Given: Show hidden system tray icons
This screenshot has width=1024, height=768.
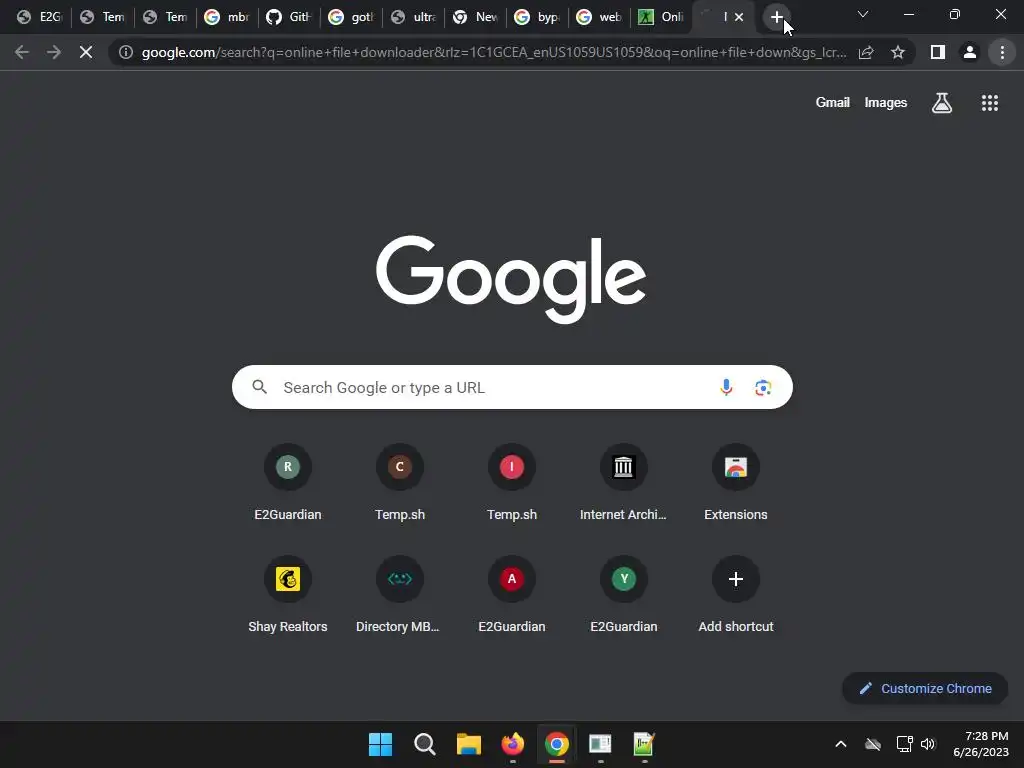Looking at the screenshot, I should (x=840, y=744).
